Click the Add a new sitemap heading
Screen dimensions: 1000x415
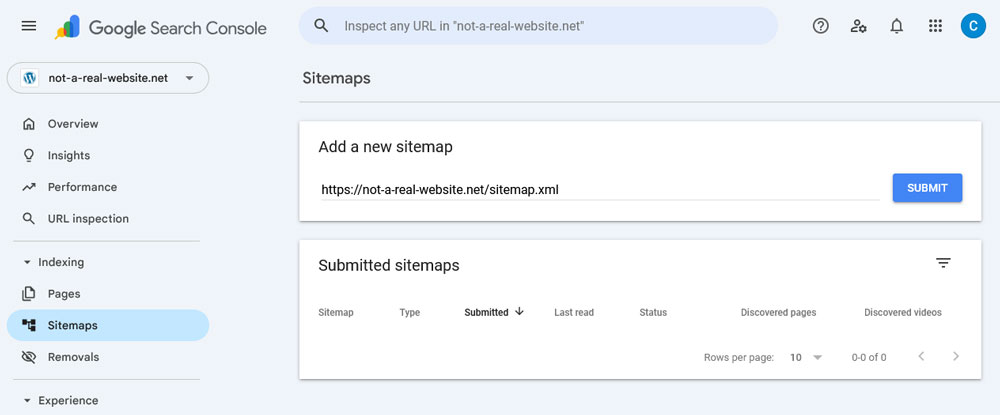(x=385, y=147)
